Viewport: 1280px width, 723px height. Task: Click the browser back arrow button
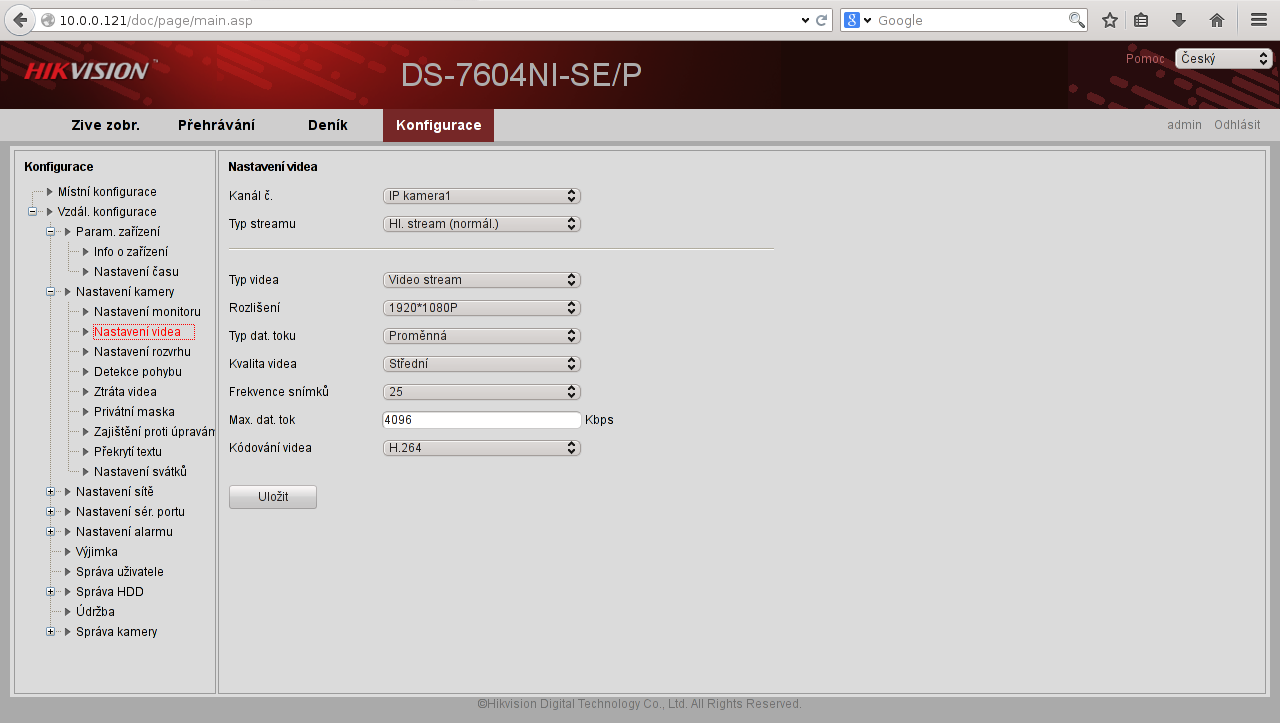click(20, 20)
